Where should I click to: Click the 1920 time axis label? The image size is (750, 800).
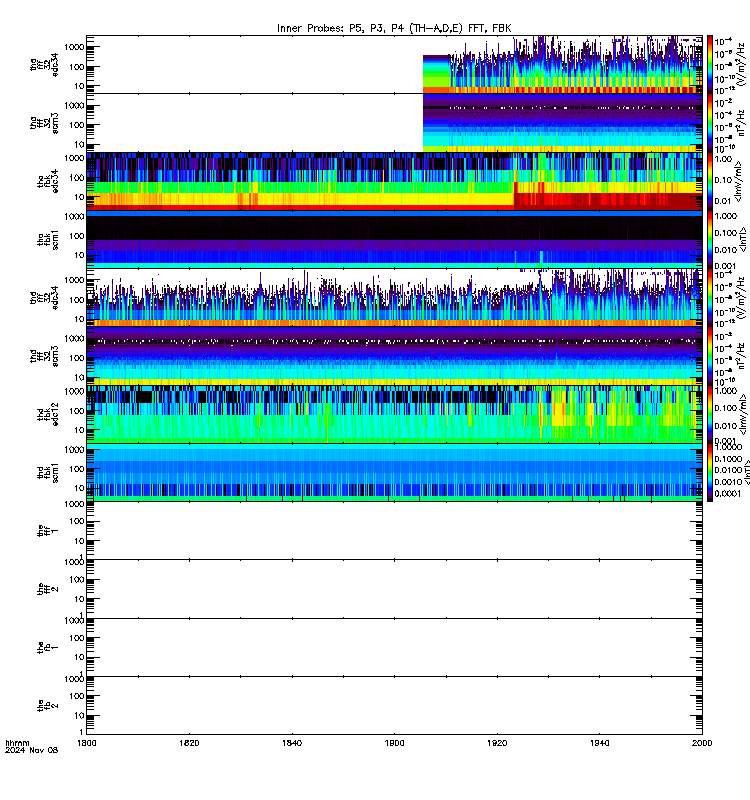497,743
